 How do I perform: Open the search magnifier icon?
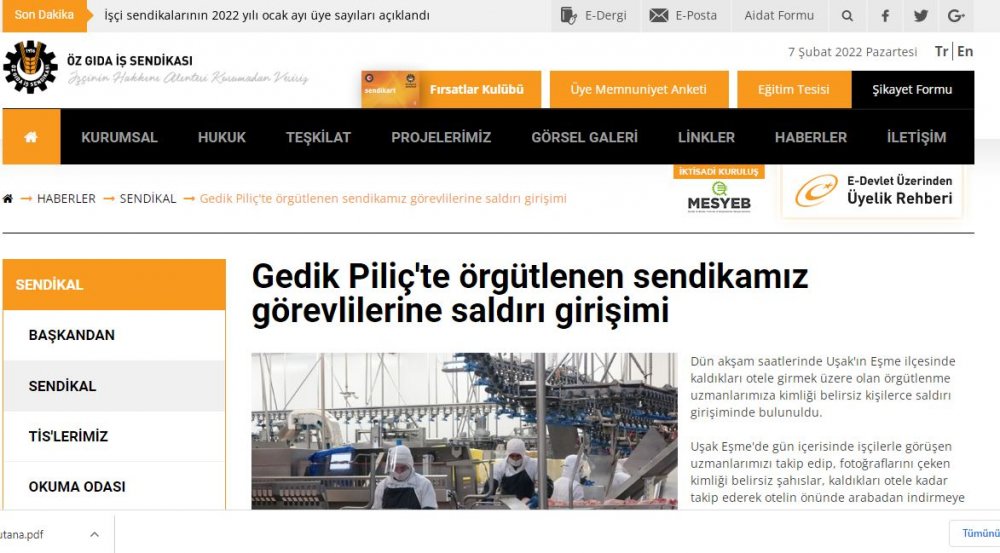[847, 16]
